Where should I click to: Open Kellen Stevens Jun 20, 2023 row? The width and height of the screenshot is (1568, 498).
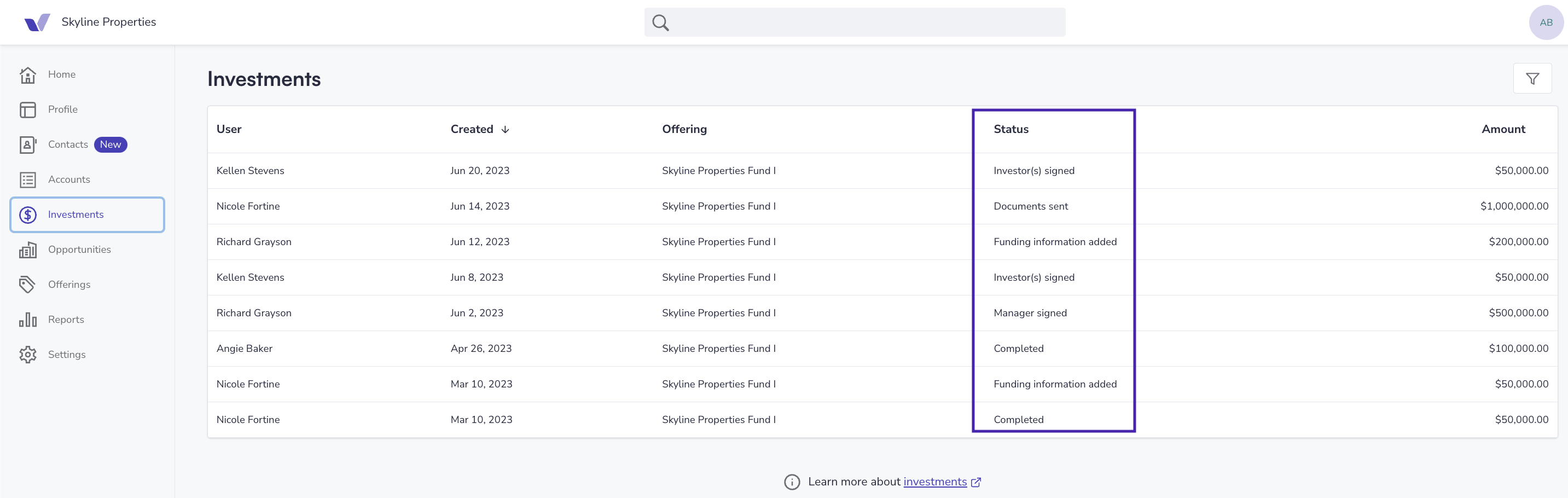point(882,170)
